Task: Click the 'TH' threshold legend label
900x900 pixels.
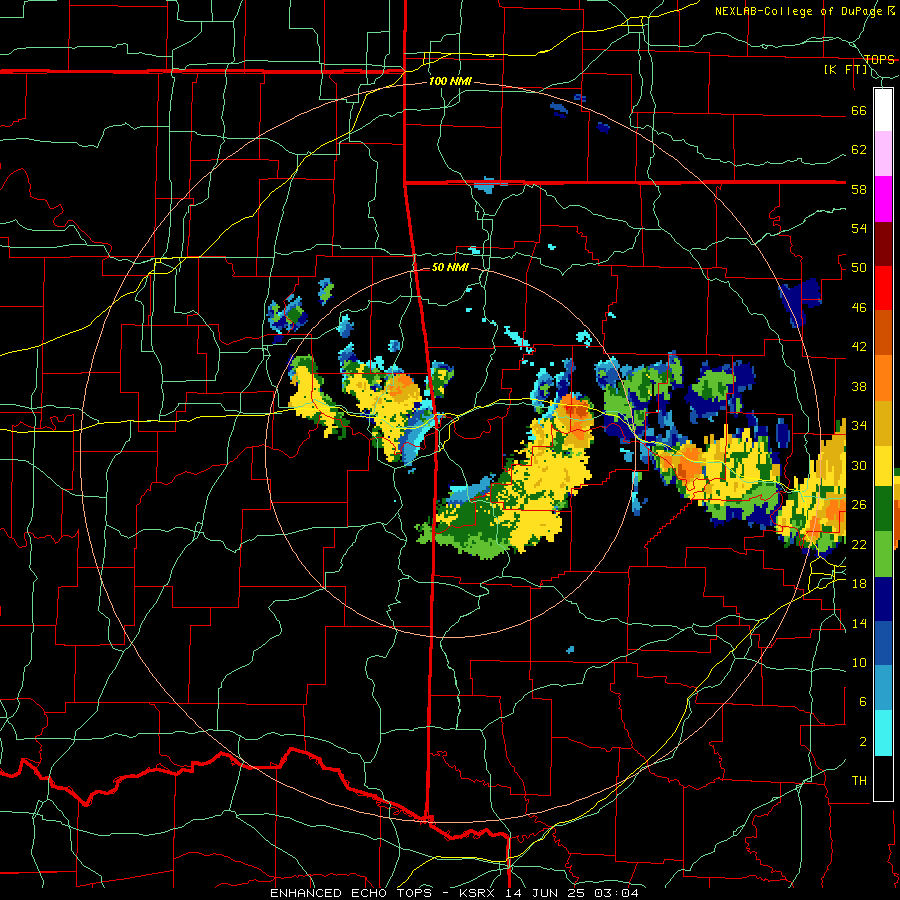Action: (859, 781)
